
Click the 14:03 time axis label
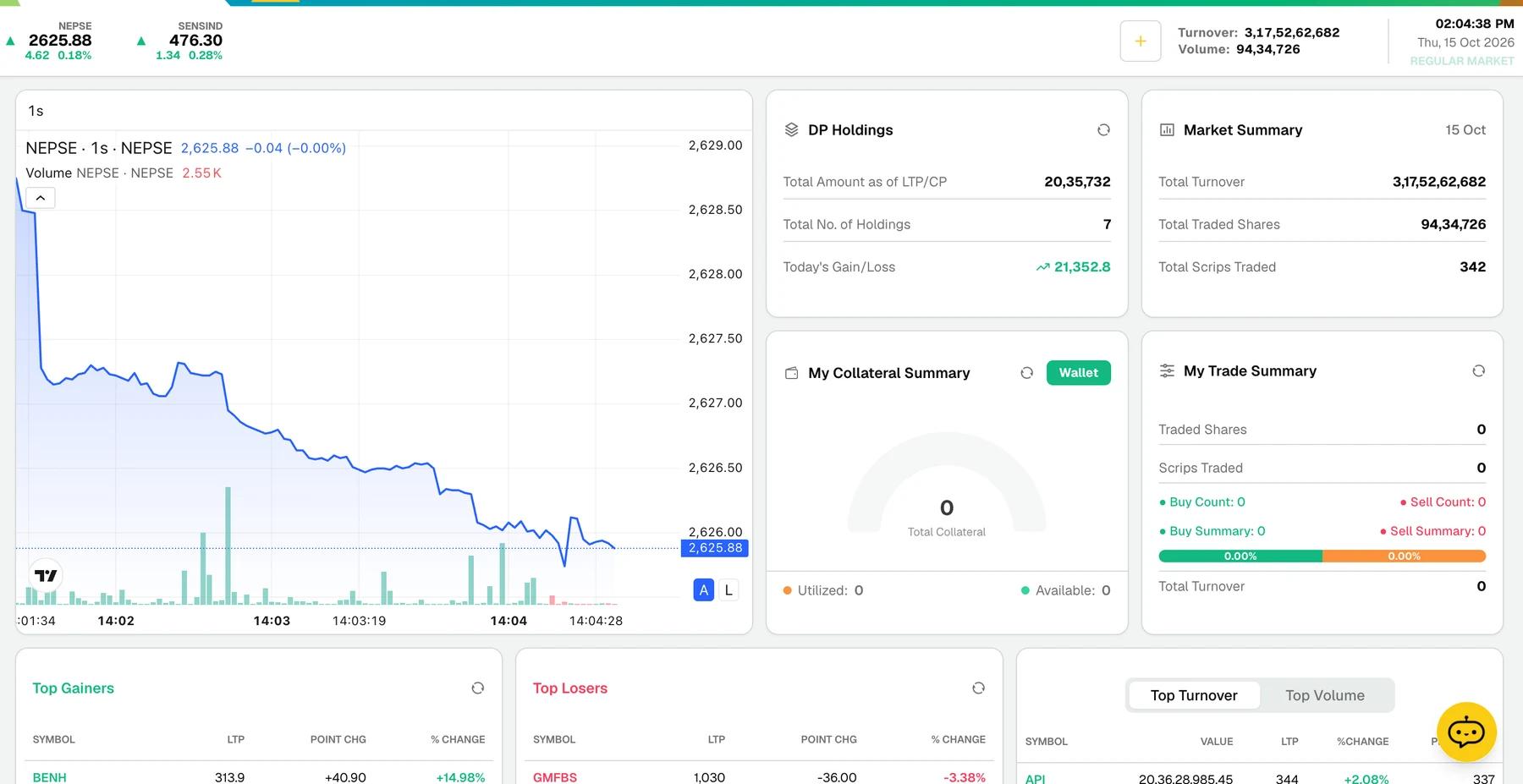pyautogui.click(x=272, y=621)
